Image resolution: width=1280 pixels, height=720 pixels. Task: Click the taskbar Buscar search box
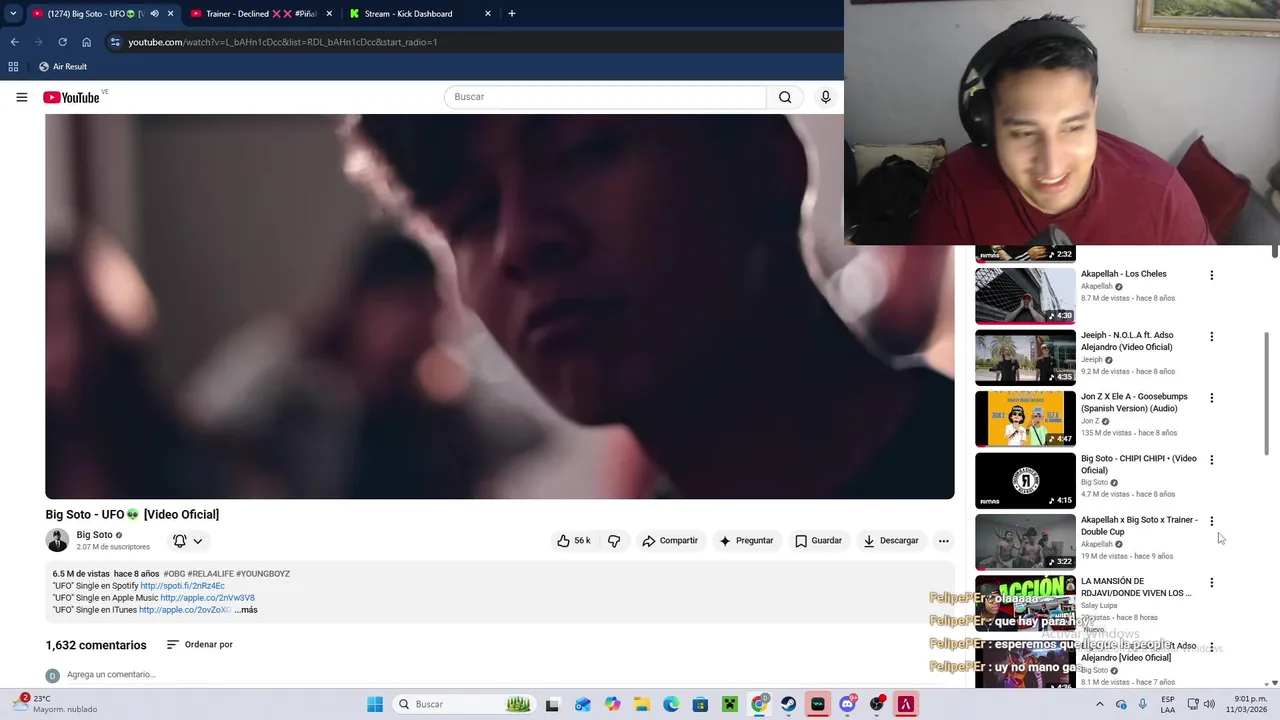point(463,704)
